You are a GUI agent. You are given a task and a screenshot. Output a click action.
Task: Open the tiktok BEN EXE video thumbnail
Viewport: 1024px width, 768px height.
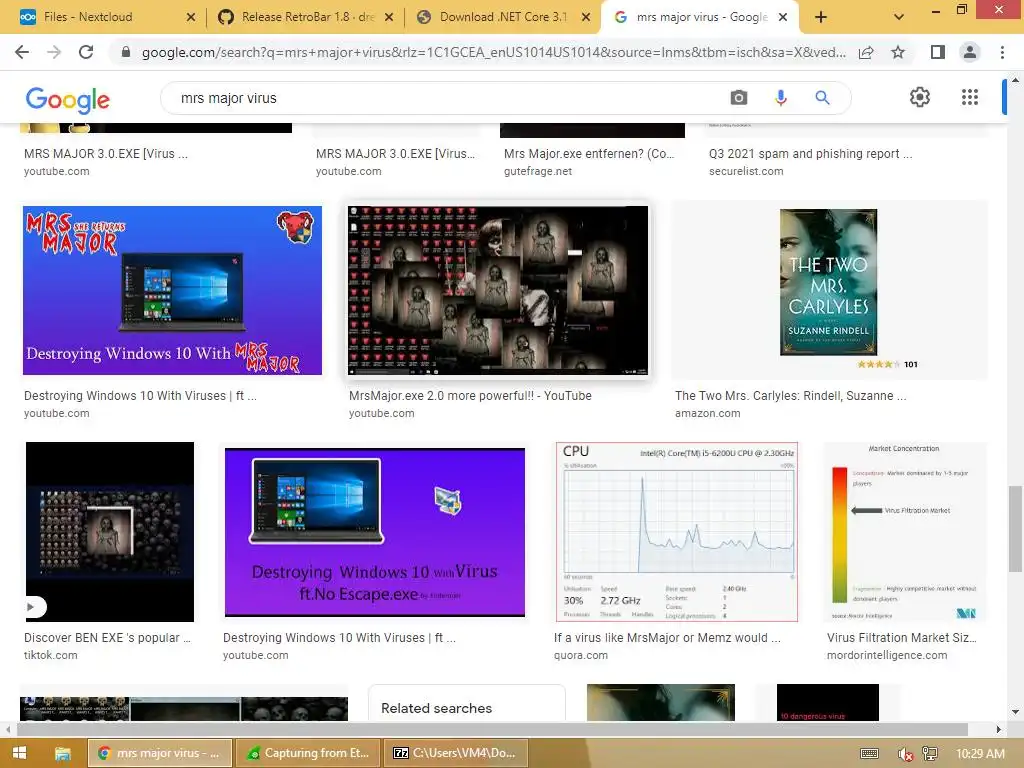[x=110, y=532]
